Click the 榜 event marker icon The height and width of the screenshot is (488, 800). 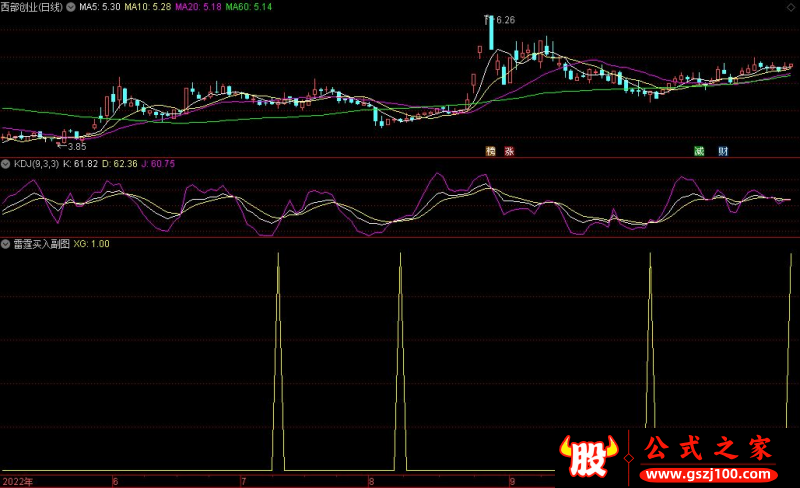tap(490, 151)
